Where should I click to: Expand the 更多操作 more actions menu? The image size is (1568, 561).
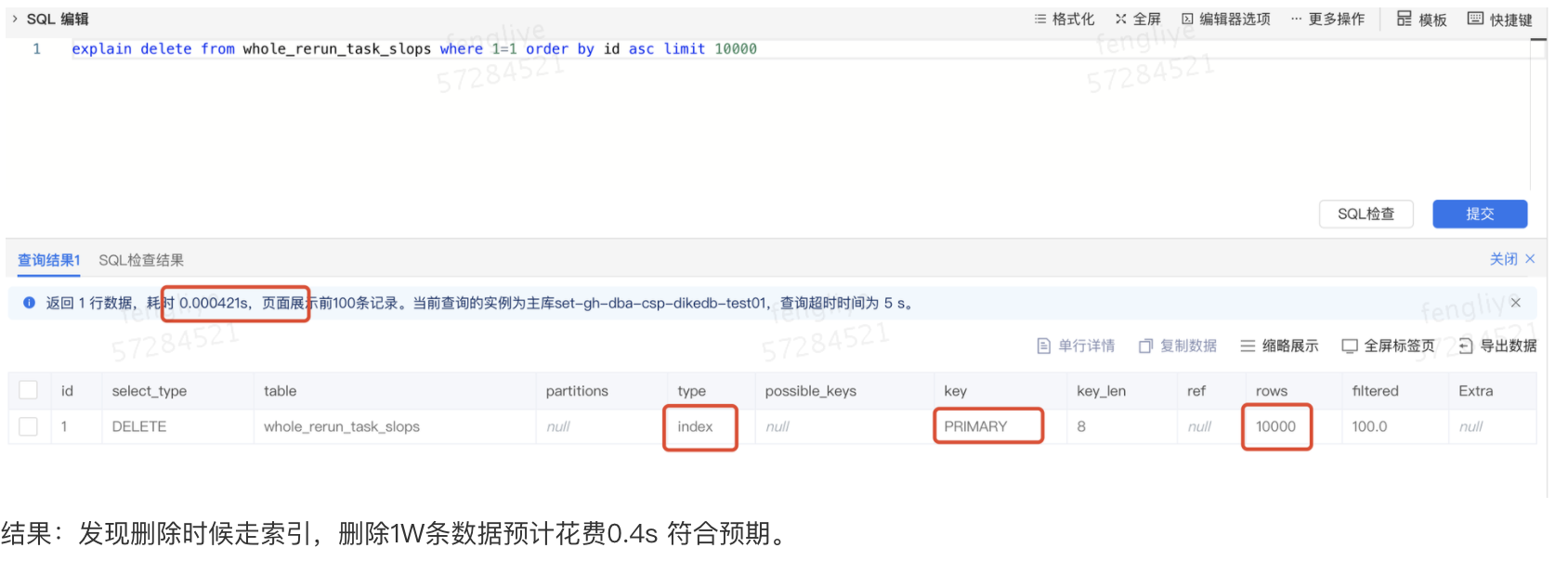pyautogui.click(x=1327, y=19)
